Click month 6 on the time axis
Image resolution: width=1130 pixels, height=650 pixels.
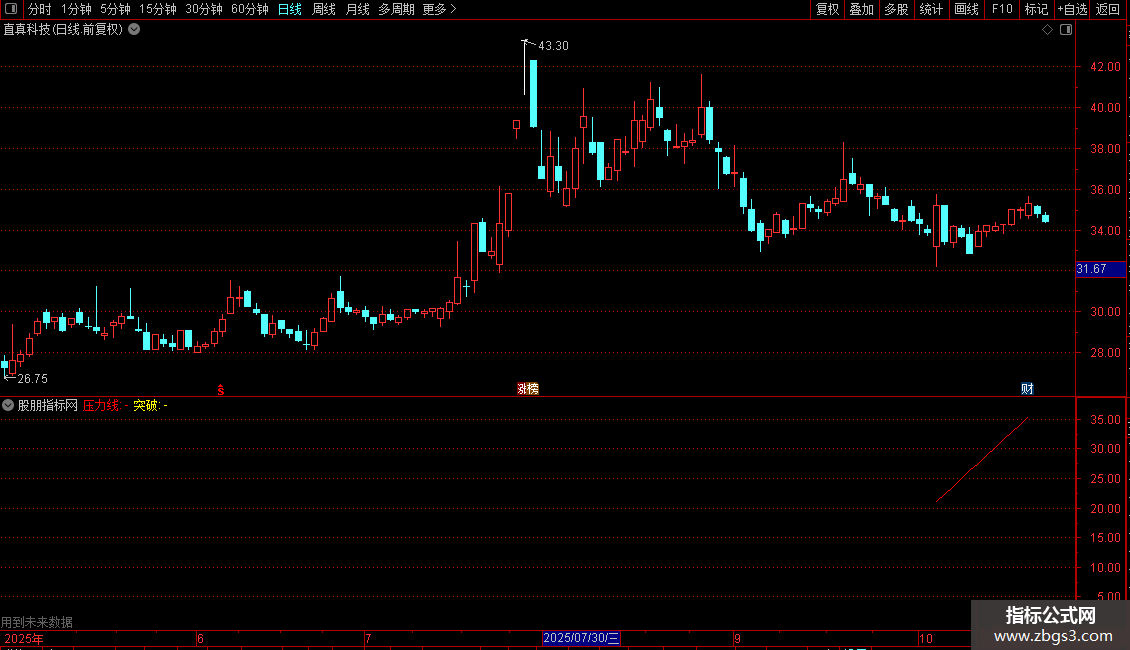200,638
